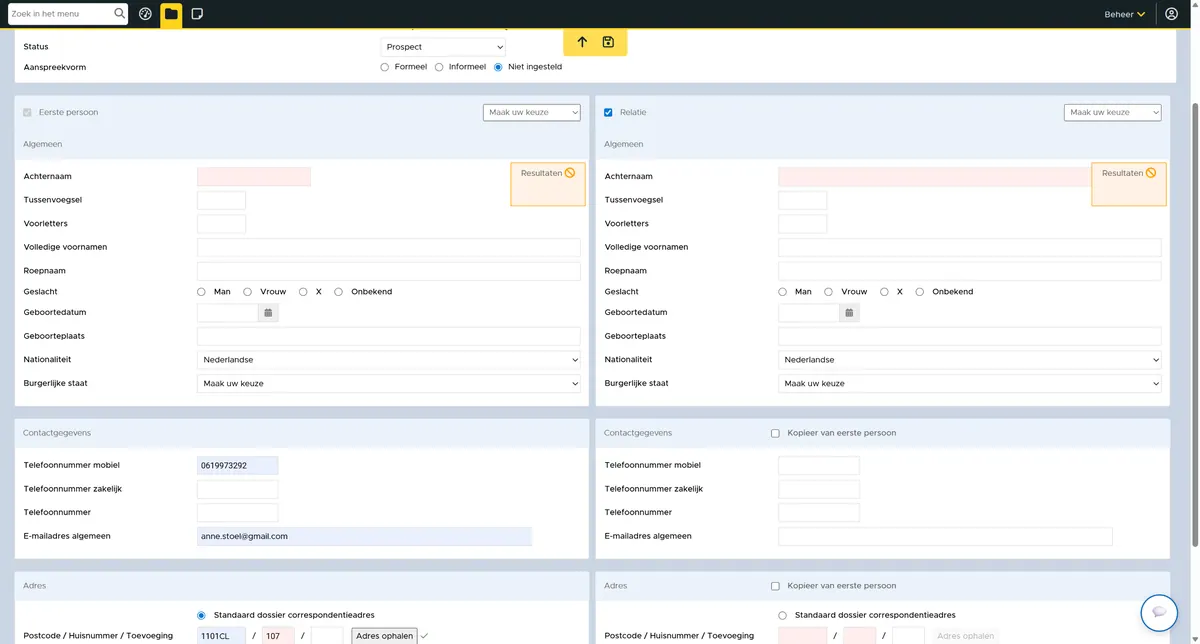Click Relatie Achternaam field
1200x644 pixels.
[x=934, y=177]
